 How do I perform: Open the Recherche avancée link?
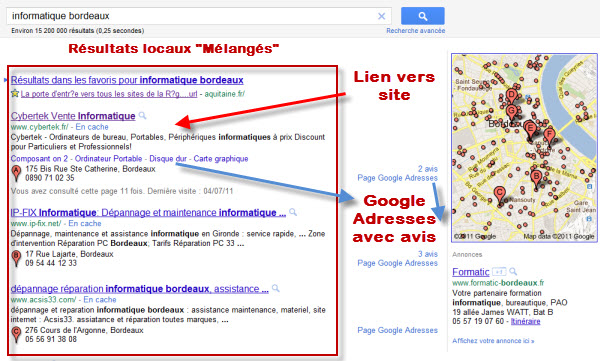(x=416, y=31)
